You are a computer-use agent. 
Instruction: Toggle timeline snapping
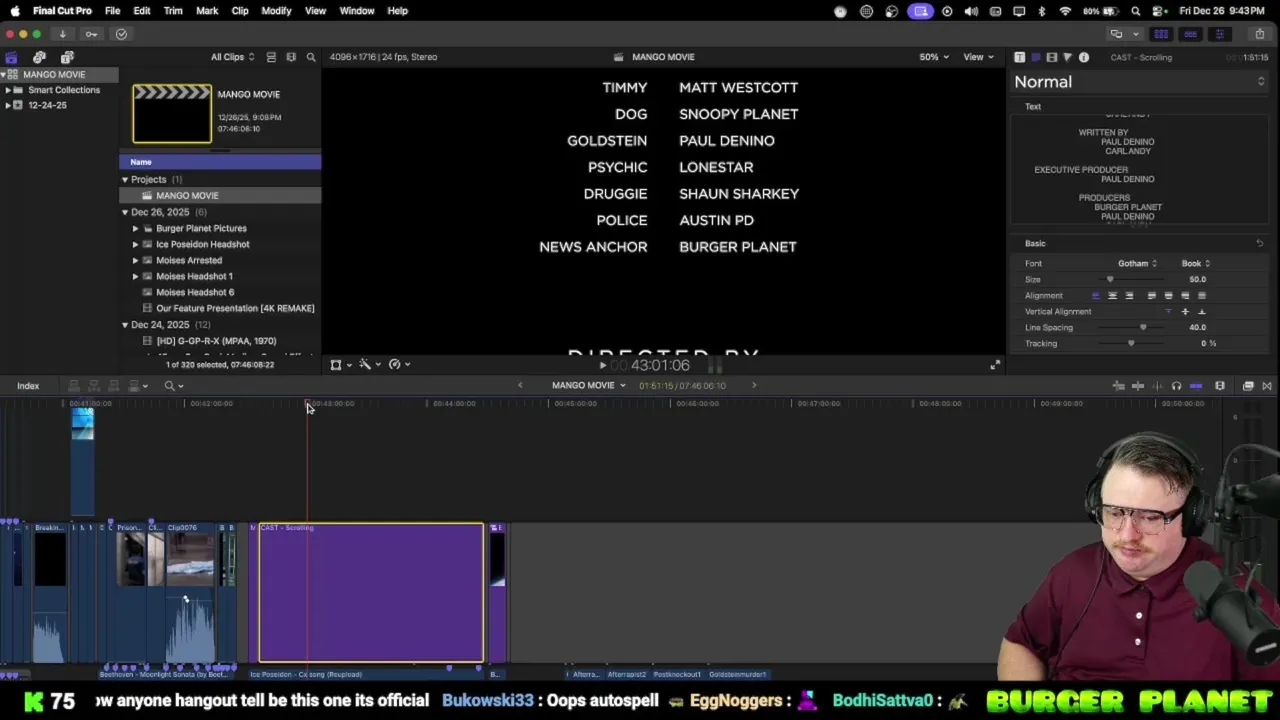pyautogui.click(x=1196, y=386)
